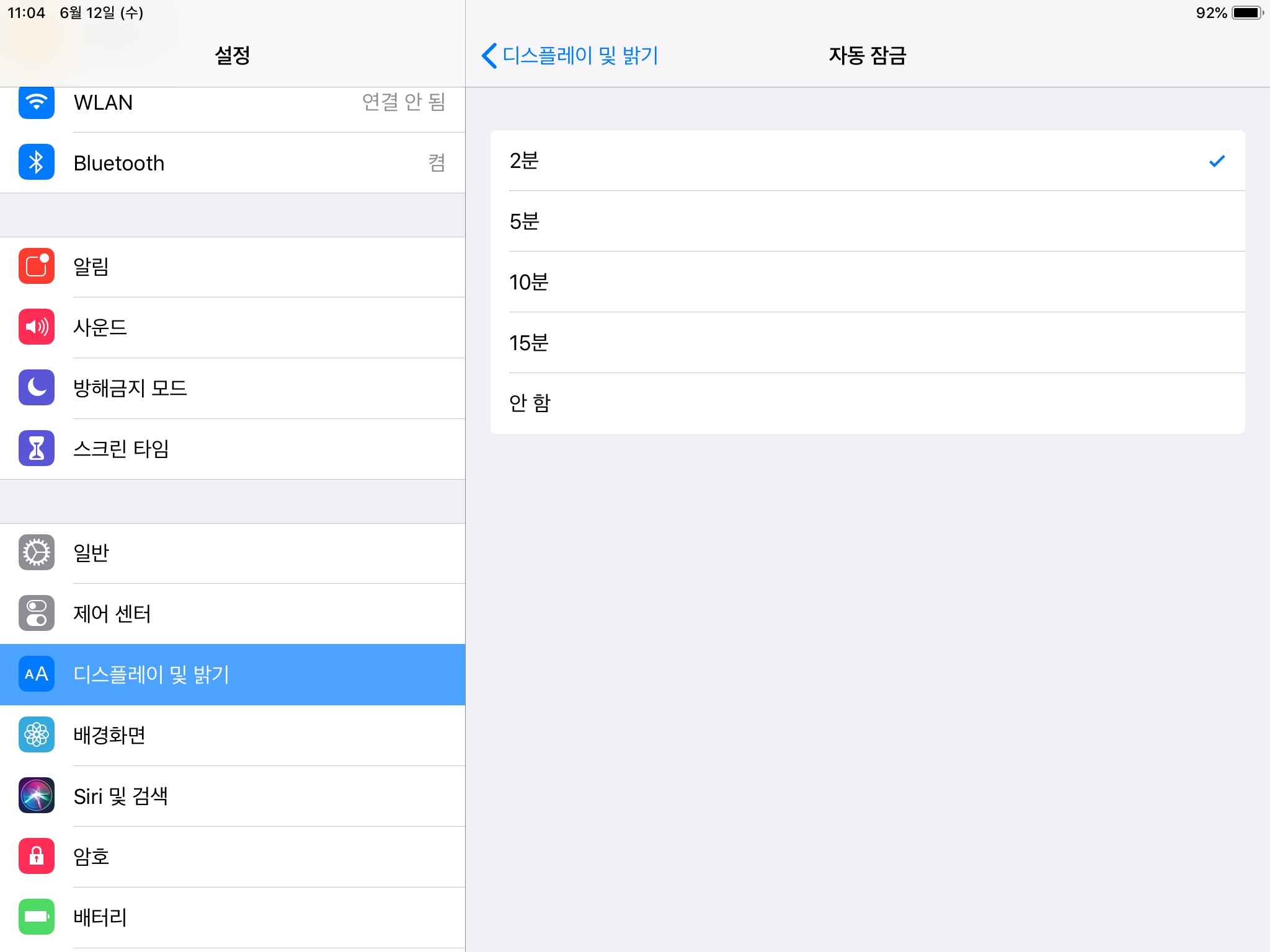Go back via the blue chevron arrow
The width and height of the screenshot is (1270, 952).
click(x=489, y=56)
